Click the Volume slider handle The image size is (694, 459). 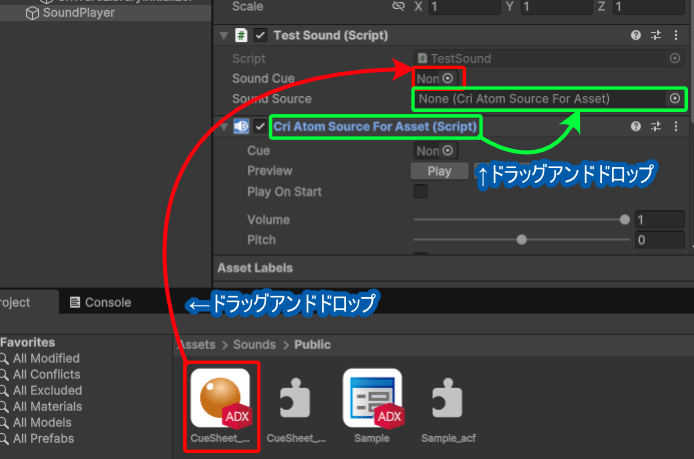click(x=625, y=220)
